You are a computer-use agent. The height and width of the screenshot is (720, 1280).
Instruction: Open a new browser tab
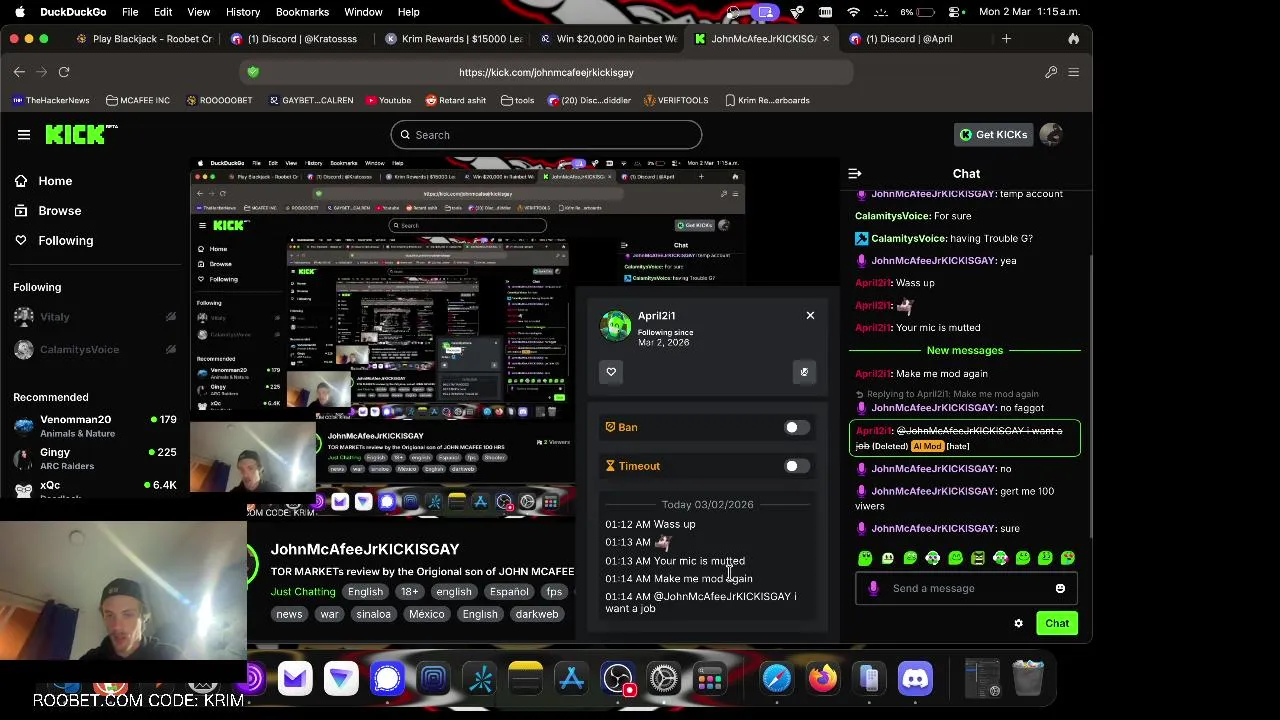tap(1006, 39)
